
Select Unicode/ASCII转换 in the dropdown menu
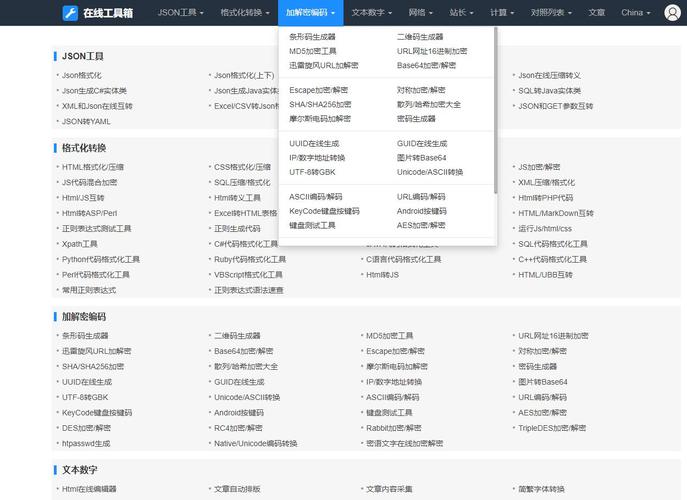[x=430, y=172]
